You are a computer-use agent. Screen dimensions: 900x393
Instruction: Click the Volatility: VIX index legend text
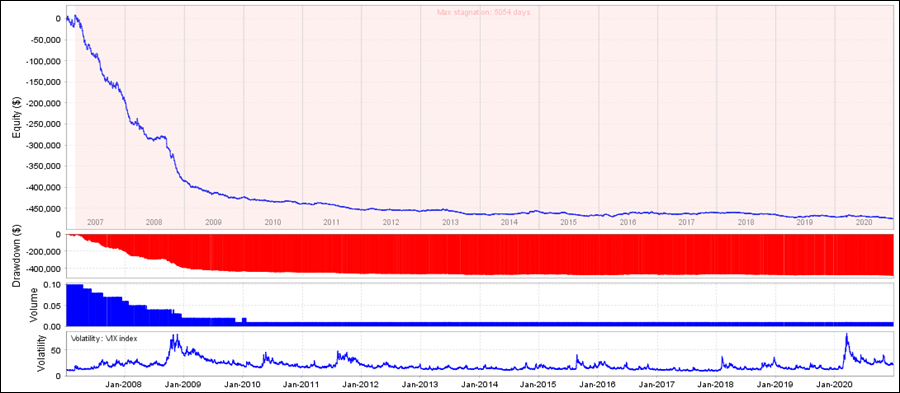point(104,338)
